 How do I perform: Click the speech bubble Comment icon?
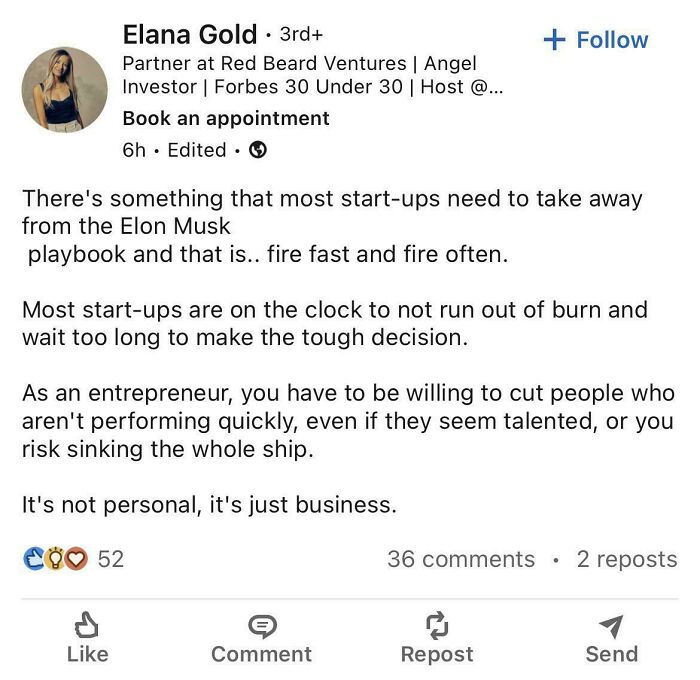point(262,626)
